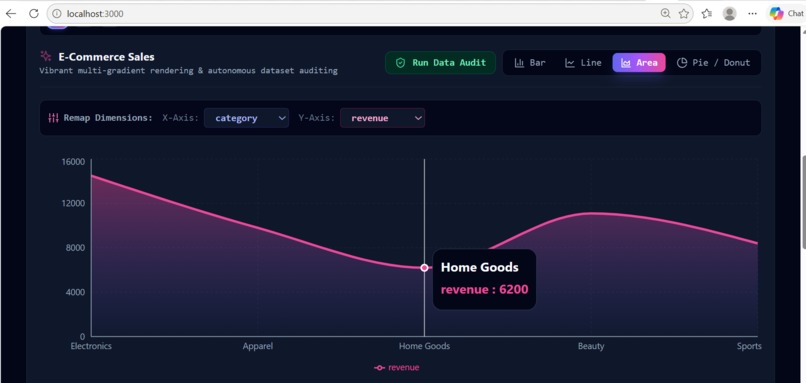The width and height of the screenshot is (806, 383).
Task: Click the E-Commerce Sales heading
Action: (x=106, y=57)
